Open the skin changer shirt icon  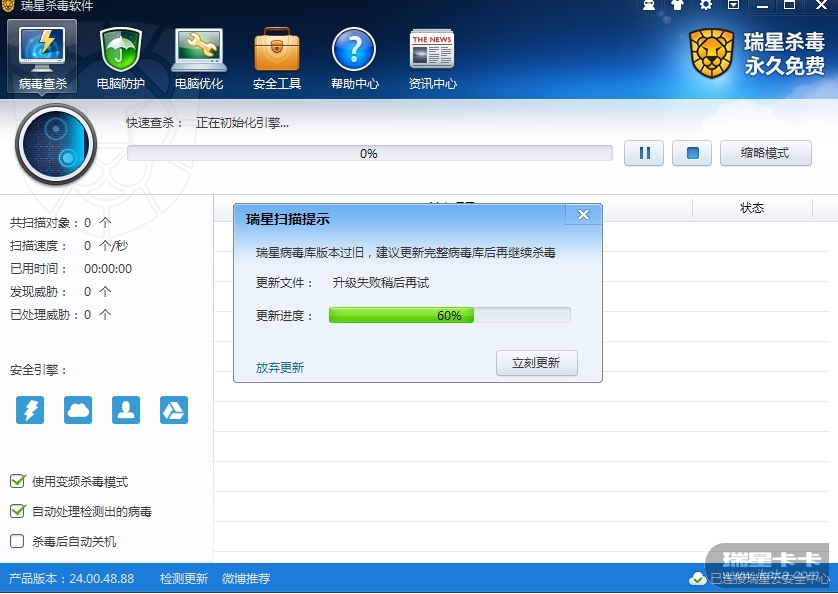click(x=677, y=5)
